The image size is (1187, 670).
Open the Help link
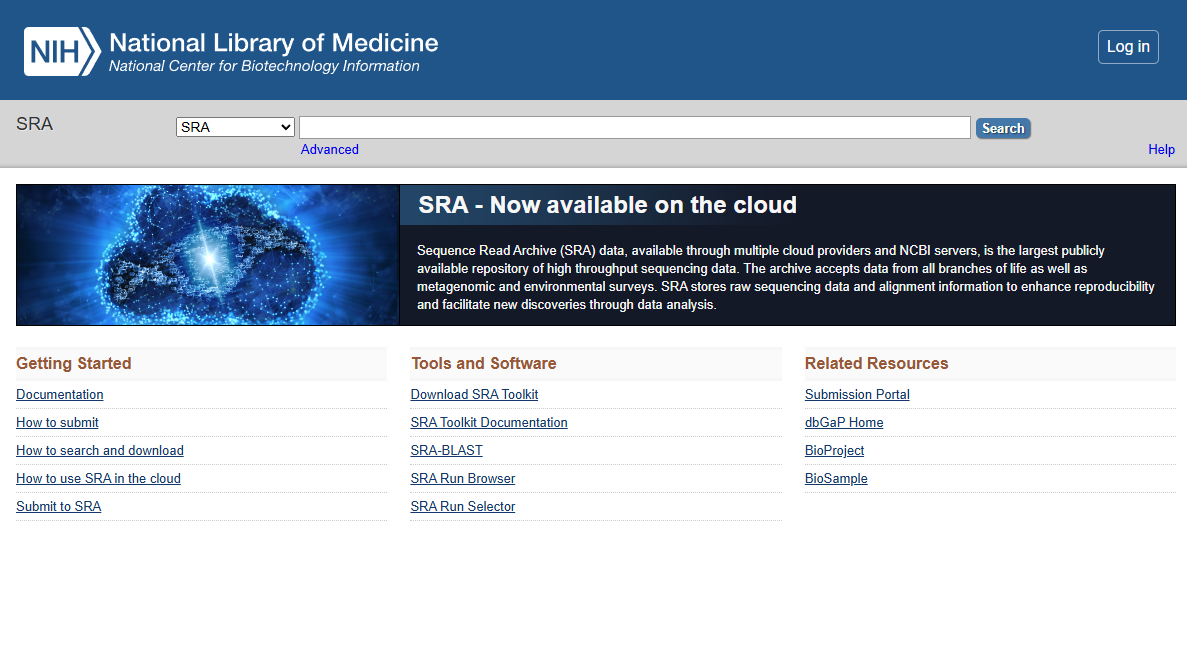tap(1161, 149)
